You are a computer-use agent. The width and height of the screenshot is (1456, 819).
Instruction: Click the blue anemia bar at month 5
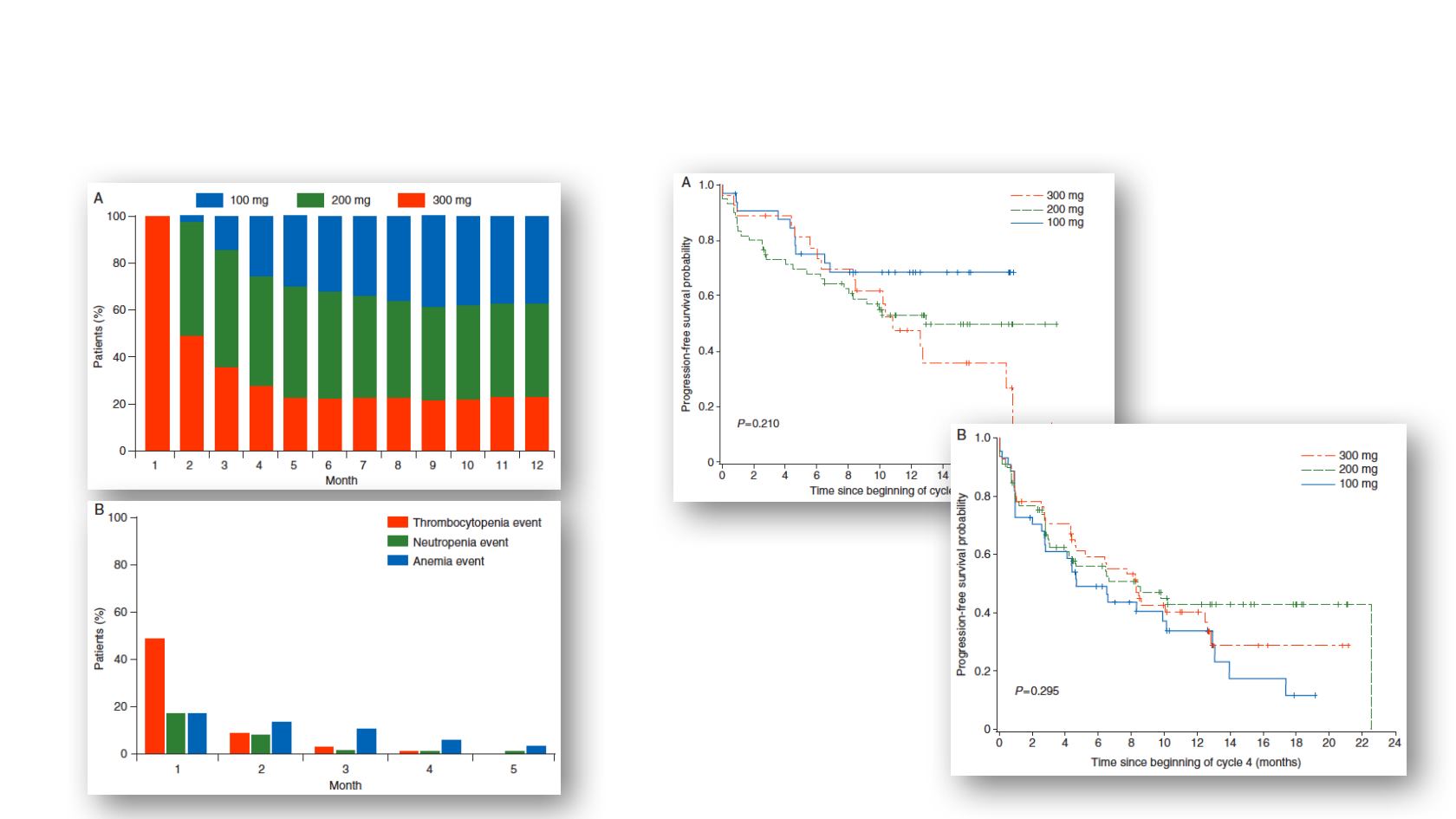[536, 750]
